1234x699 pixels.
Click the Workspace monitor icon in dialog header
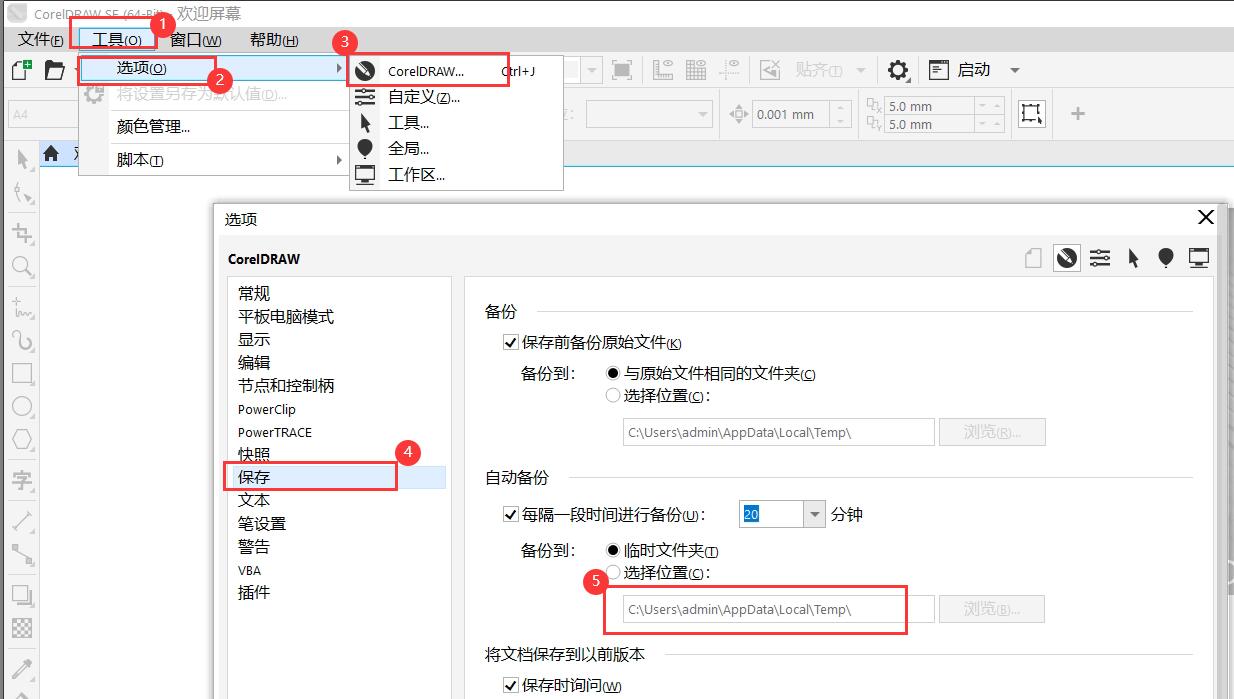(1199, 258)
